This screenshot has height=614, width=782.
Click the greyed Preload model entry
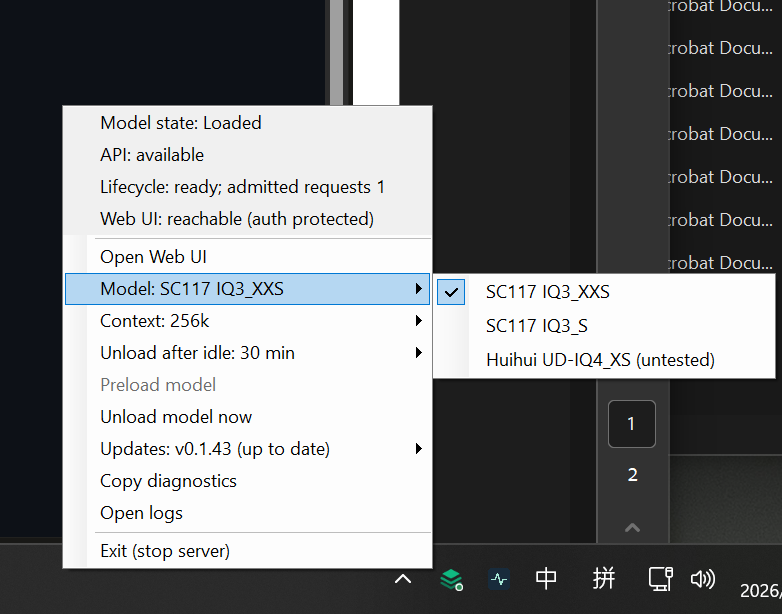click(x=247, y=385)
